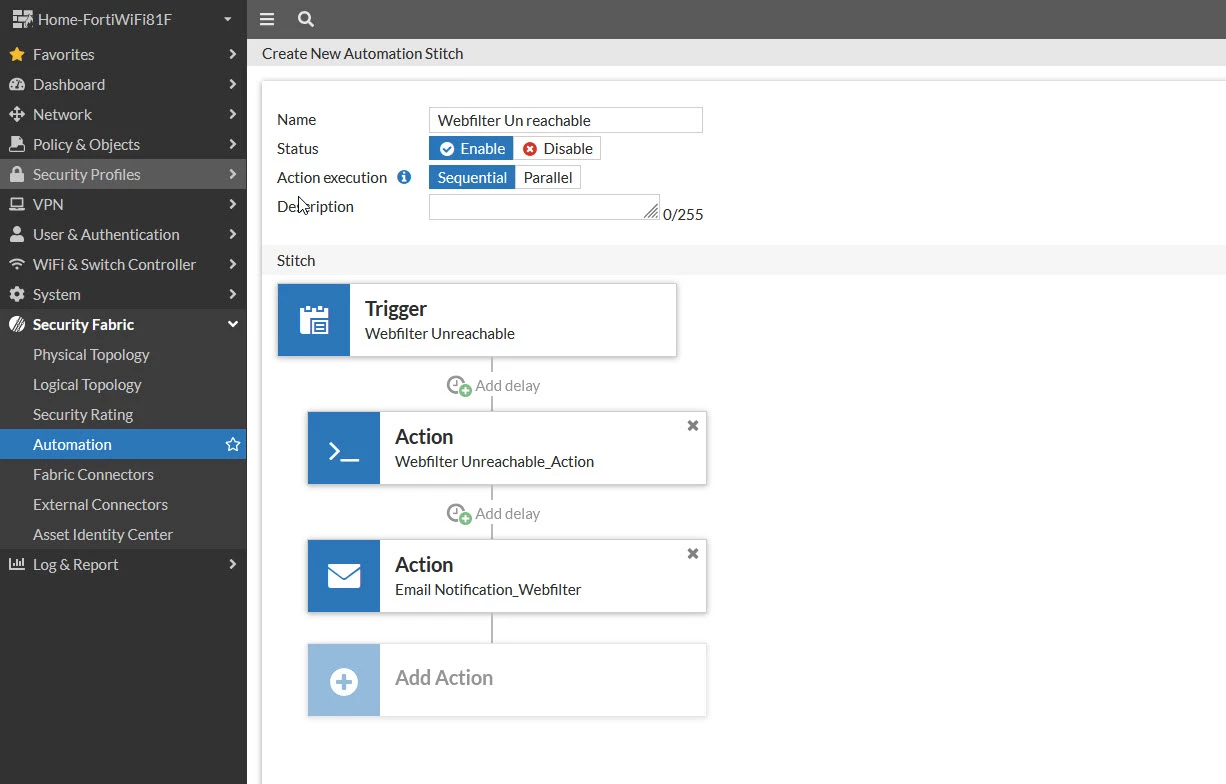Open the Webfilter Unreachable_Action card

(x=507, y=448)
